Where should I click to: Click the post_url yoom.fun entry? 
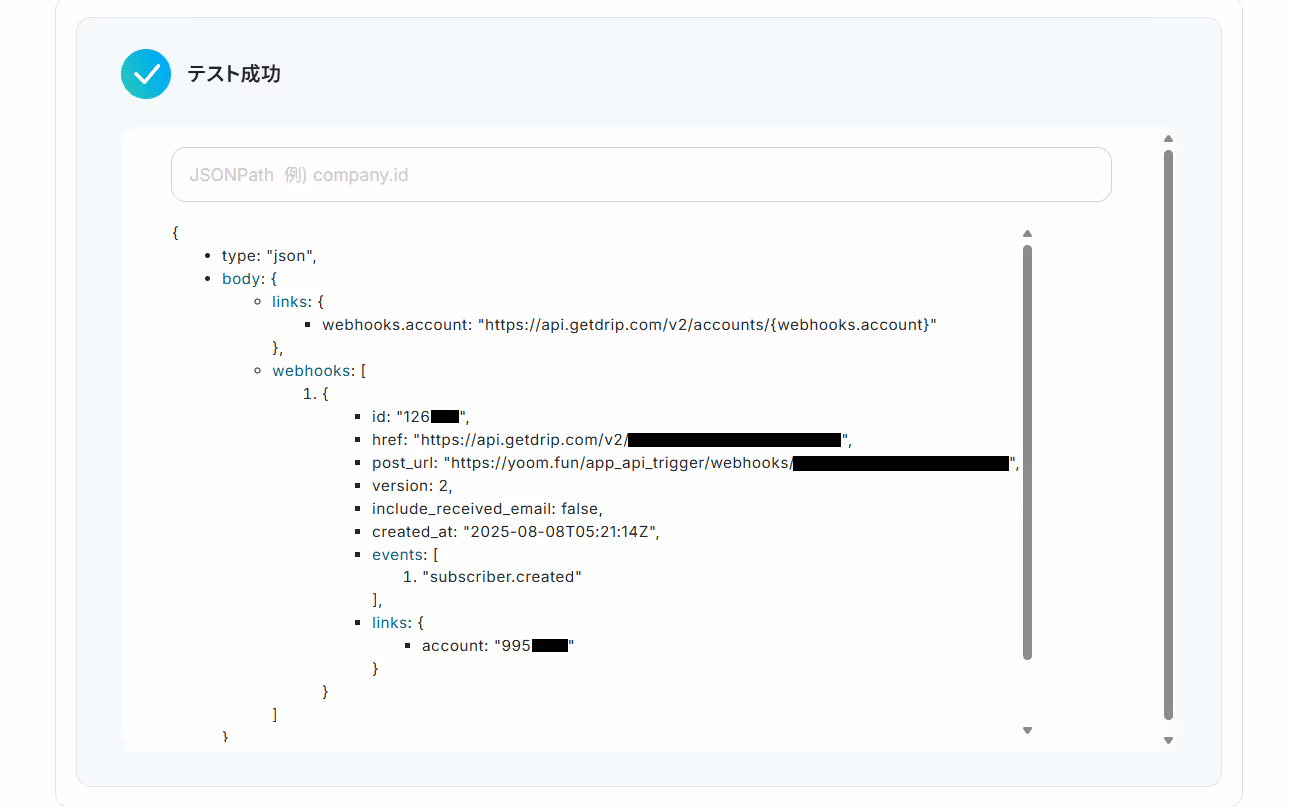[696, 463]
